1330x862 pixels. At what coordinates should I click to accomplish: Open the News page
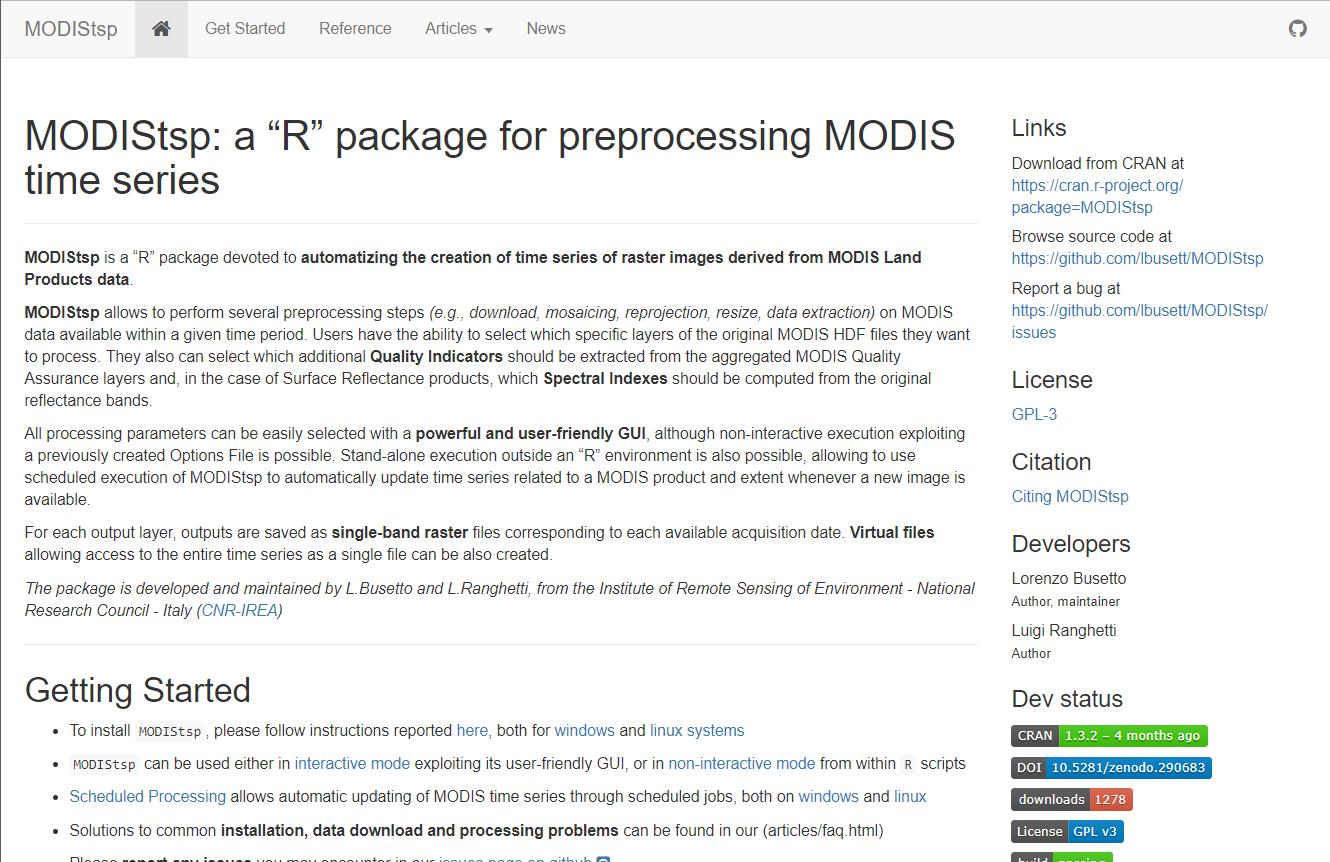[x=546, y=29]
